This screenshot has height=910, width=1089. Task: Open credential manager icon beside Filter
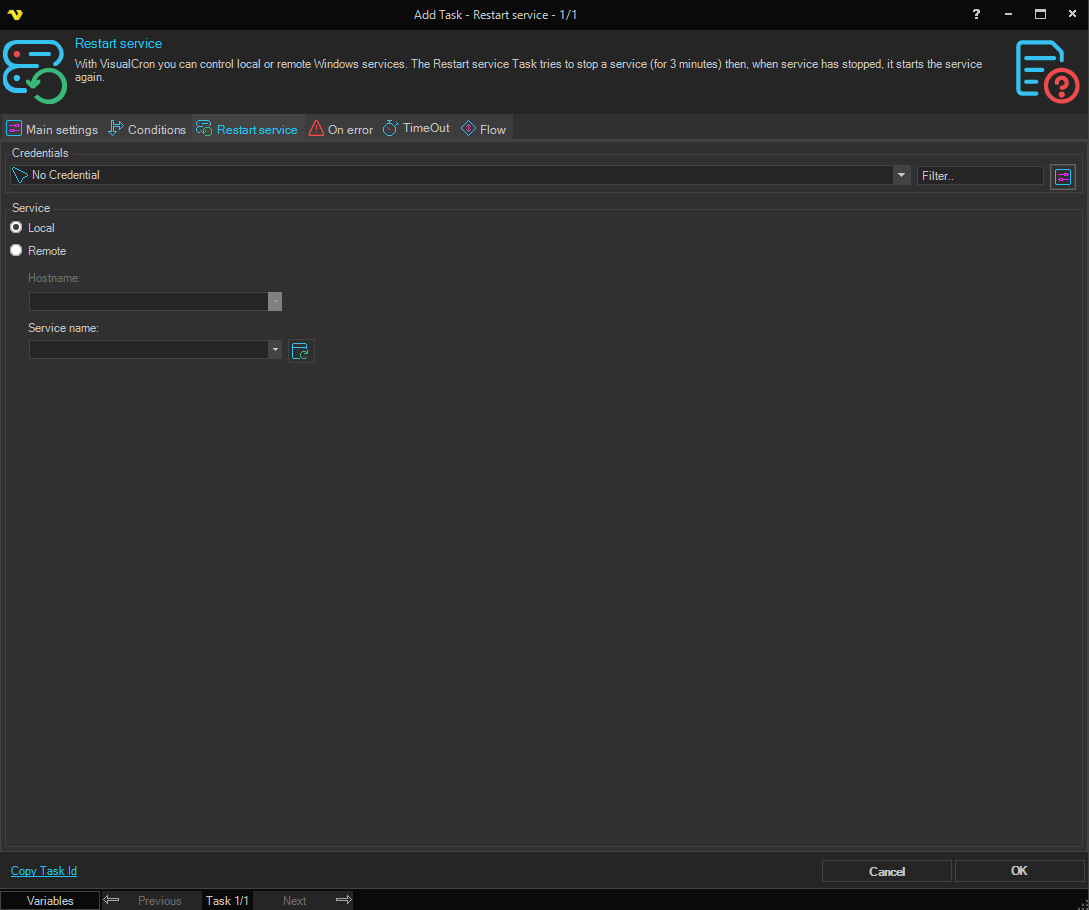coord(1062,177)
